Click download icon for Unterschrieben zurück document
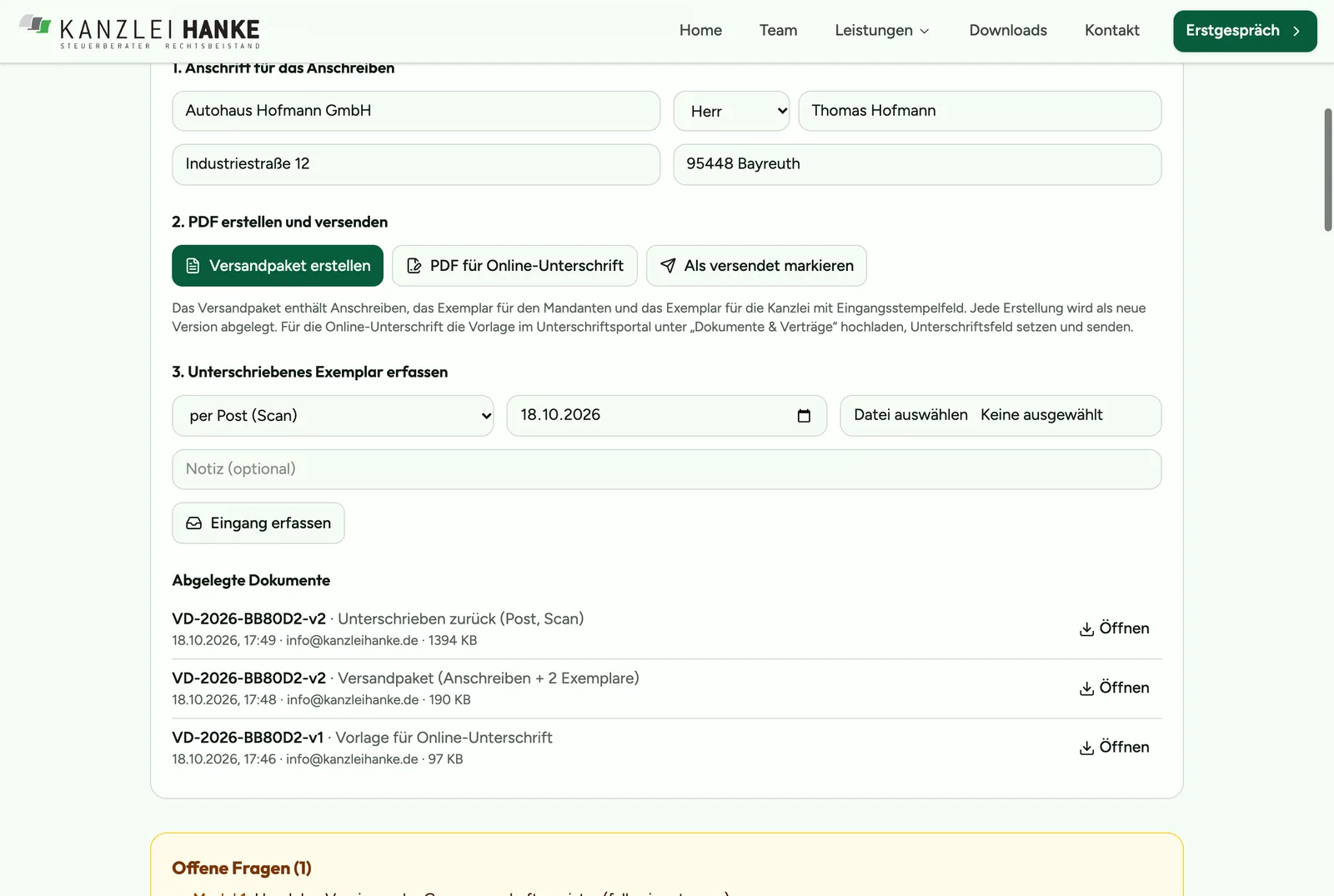The image size is (1334, 896). coord(1086,629)
